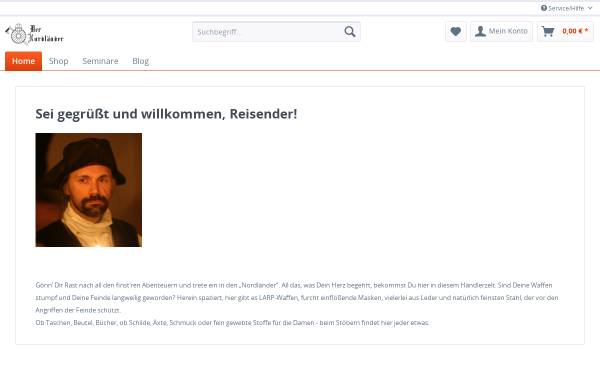Click the question mark help icon
The height and width of the screenshot is (384, 600).
[544, 8]
